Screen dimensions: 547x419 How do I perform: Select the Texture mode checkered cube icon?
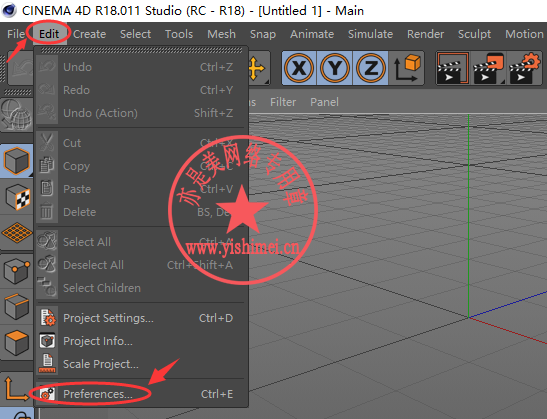click(x=16, y=197)
